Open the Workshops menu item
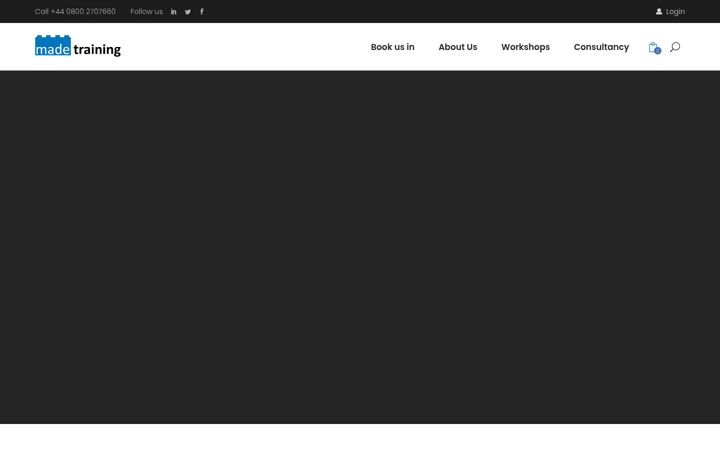 (525, 47)
